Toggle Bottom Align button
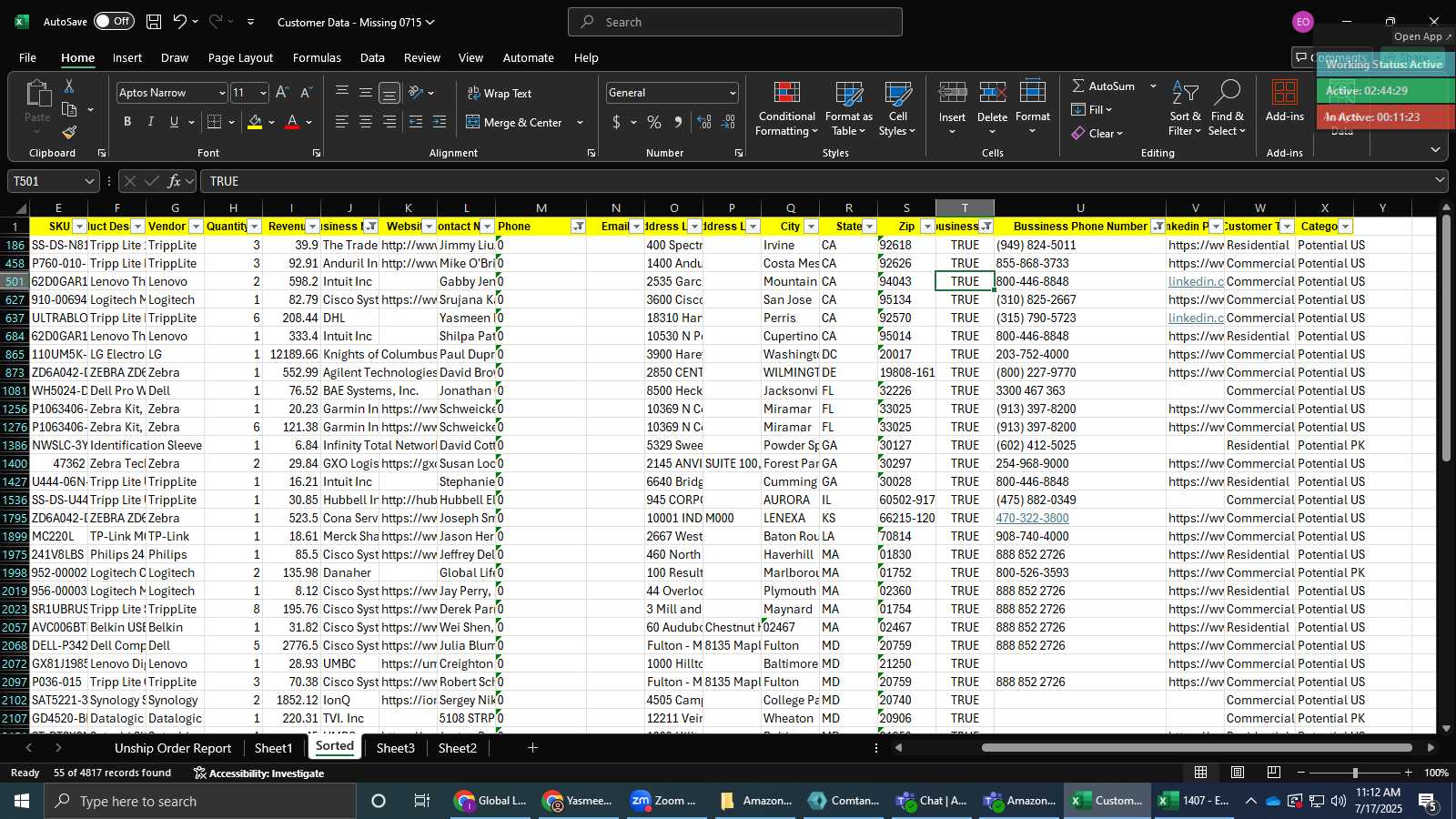This screenshot has width=1456, height=819. pyautogui.click(x=389, y=93)
